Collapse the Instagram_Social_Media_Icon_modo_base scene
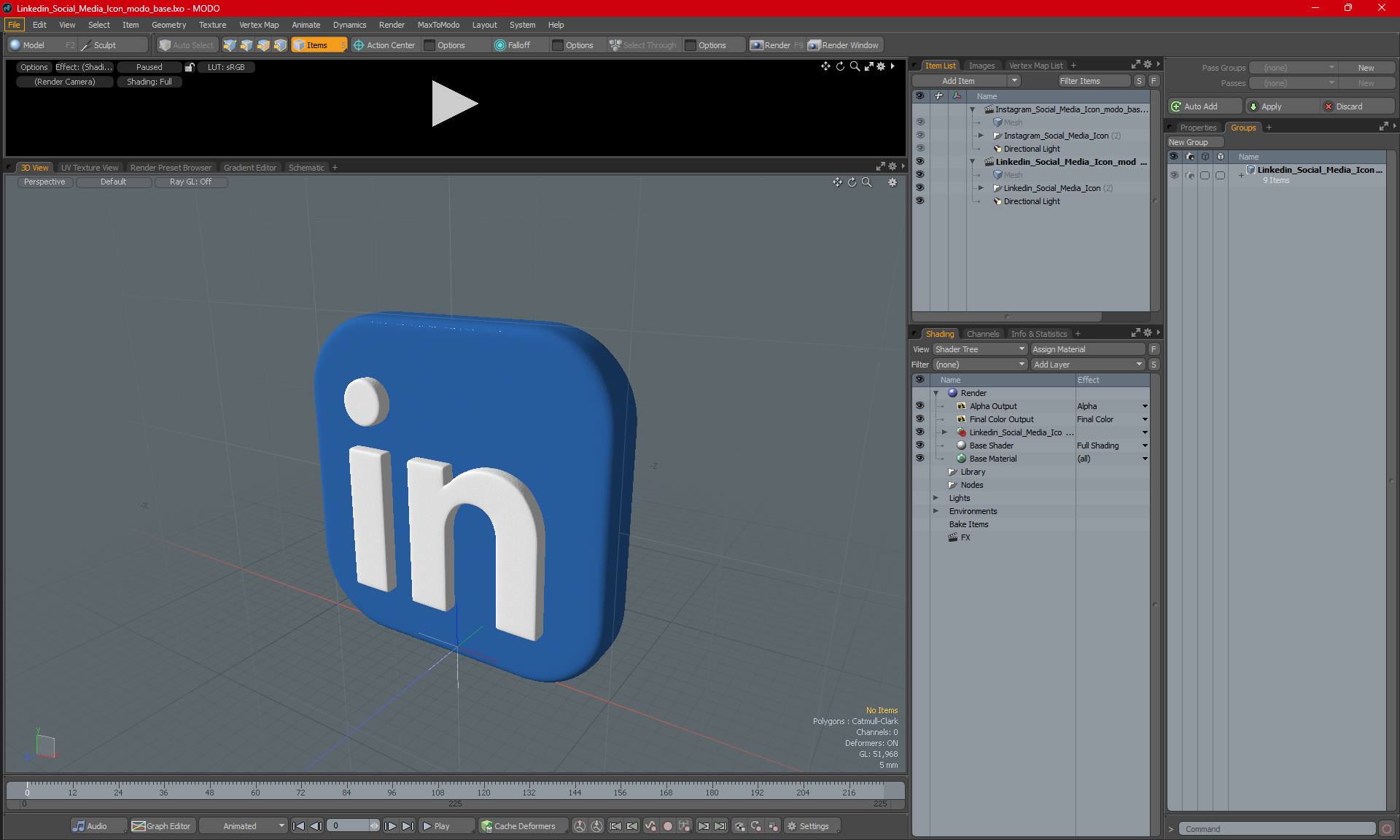 coord(972,109)
